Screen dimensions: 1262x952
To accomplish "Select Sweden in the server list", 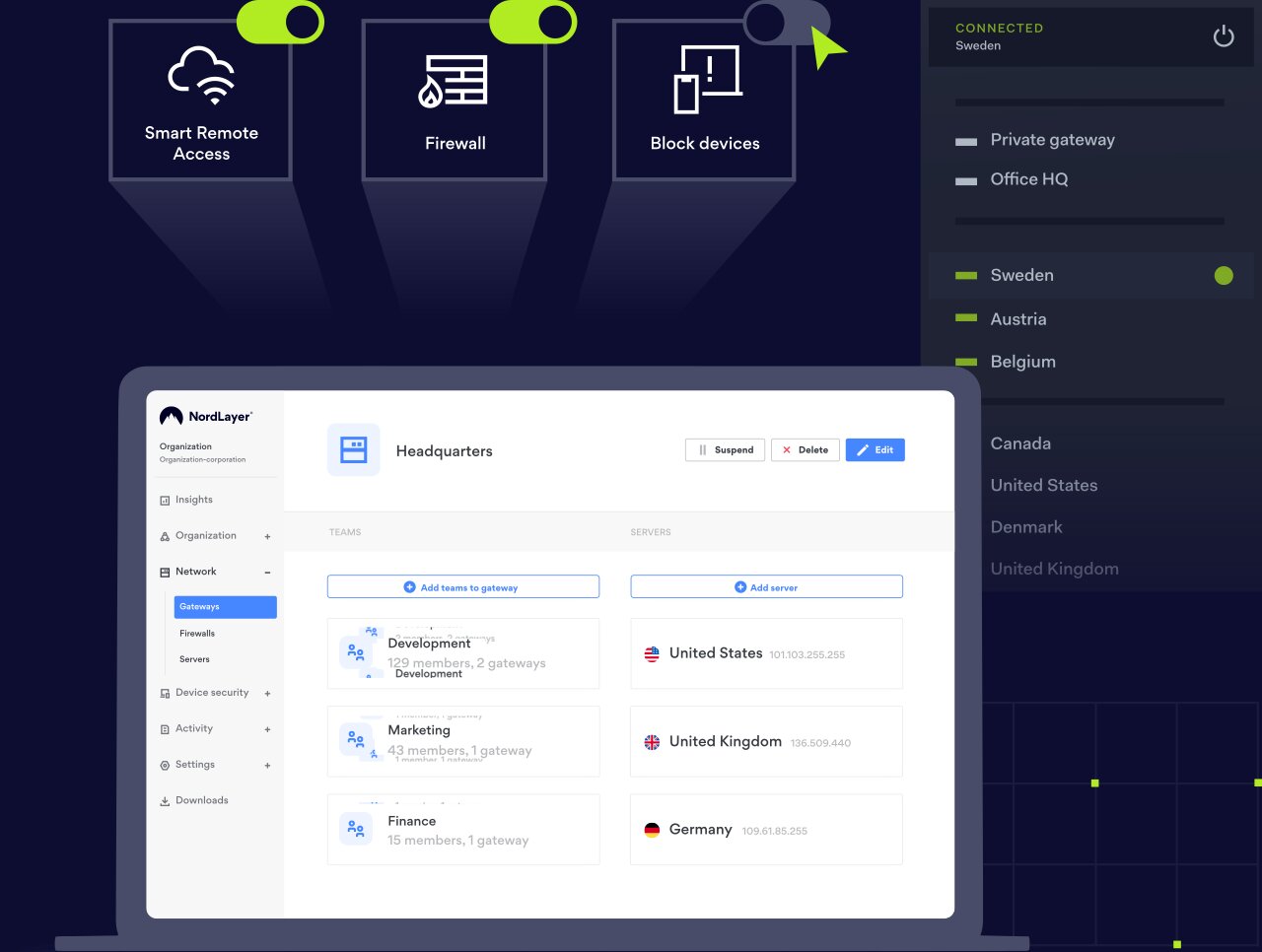I will point(1090,276).
